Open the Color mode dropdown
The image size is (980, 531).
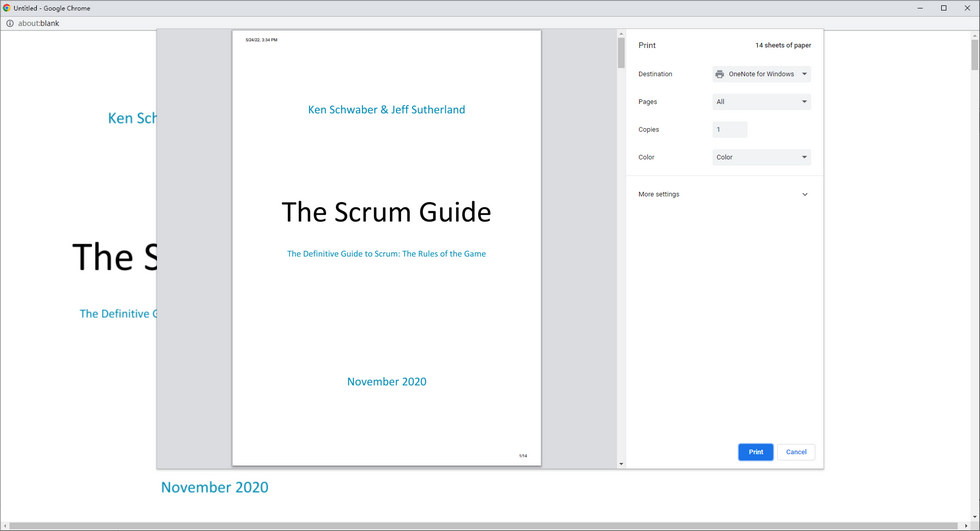(761, 157)
